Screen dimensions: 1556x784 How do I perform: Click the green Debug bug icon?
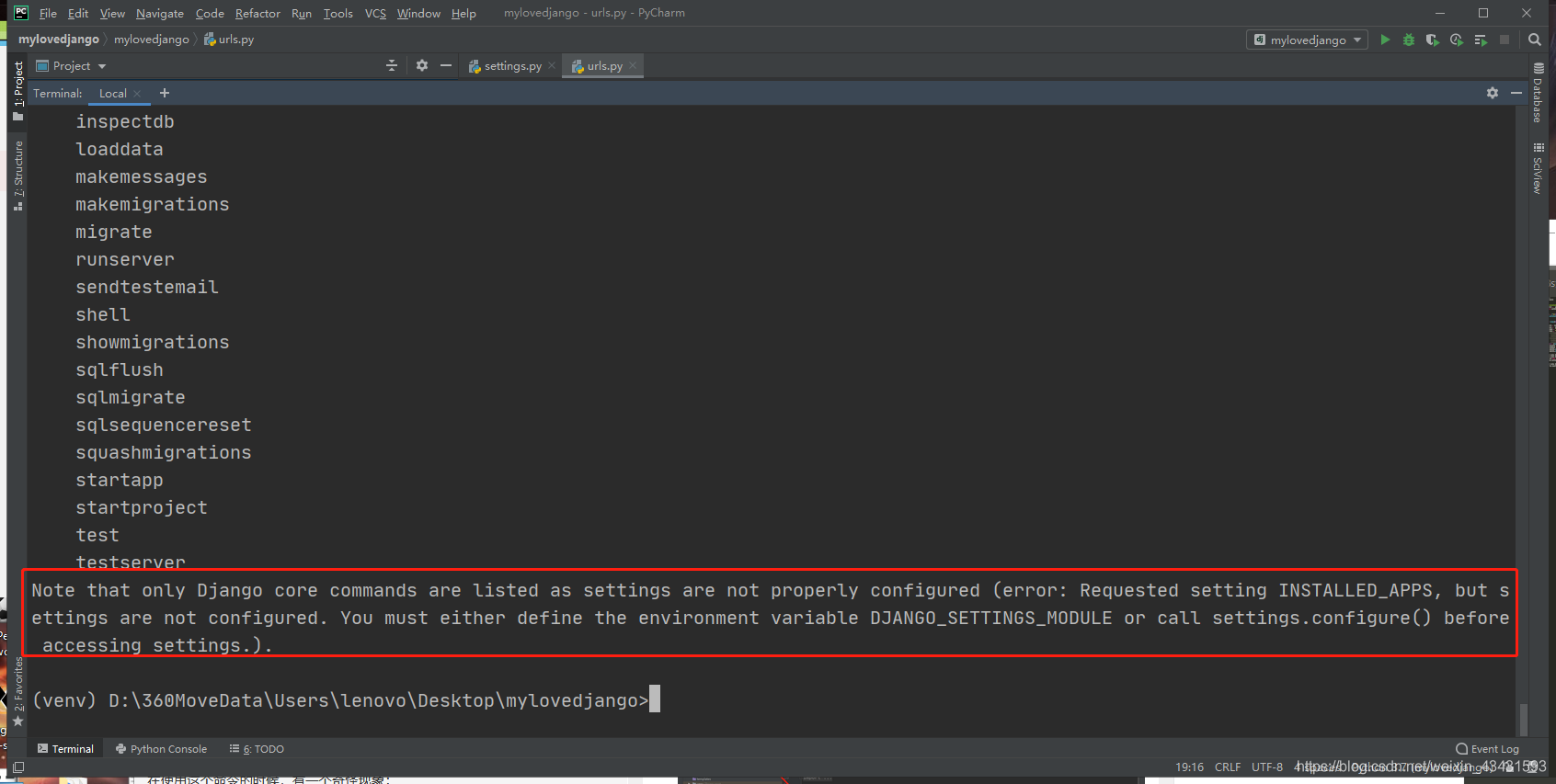tap(1409, 40)
